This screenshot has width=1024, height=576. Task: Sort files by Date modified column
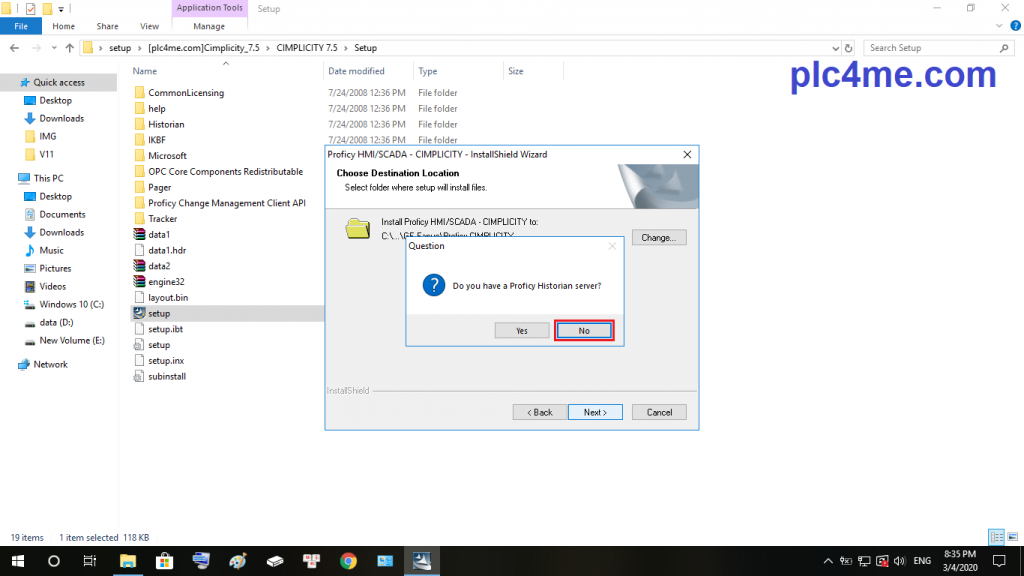(356, 71)
